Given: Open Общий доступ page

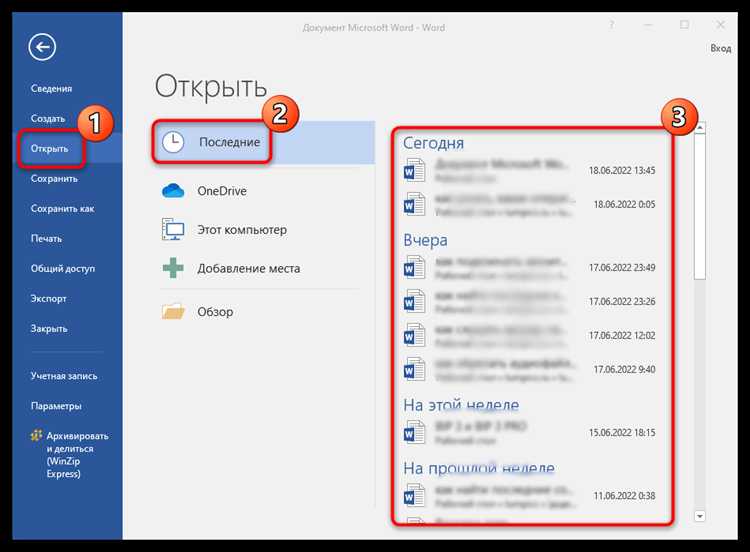Looking at the screenshot, I should pyautogui.click(x=63, y=268).
